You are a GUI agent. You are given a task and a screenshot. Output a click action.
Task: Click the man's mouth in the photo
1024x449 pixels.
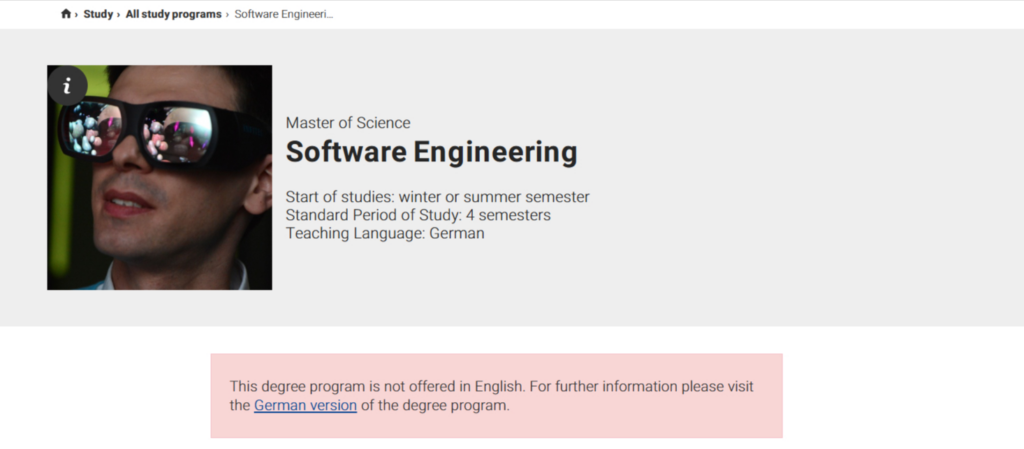[x=127, y=203]
